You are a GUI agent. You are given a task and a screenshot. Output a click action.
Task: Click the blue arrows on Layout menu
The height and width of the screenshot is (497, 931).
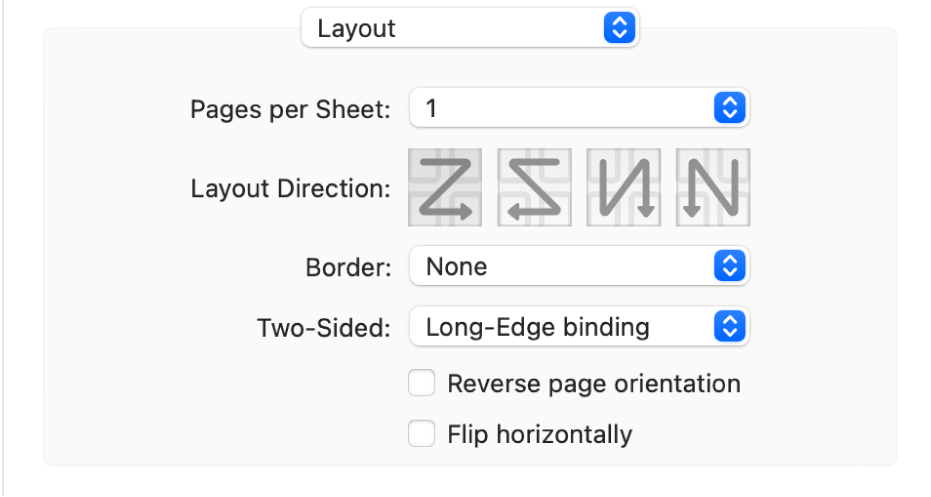coord(620,29)
